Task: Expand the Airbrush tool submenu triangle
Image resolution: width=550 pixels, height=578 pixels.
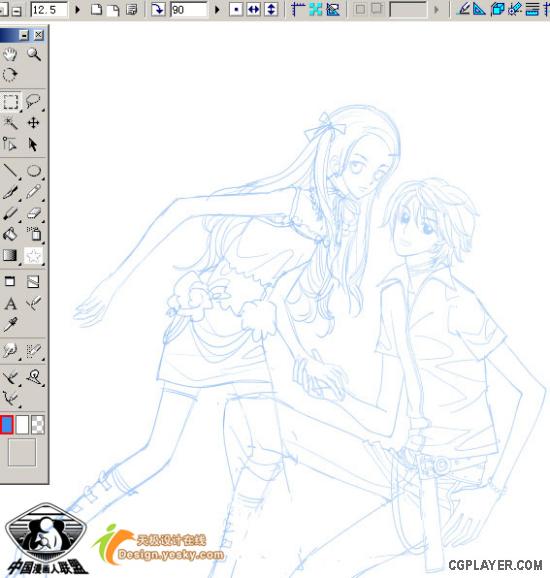Action: [43, 243]
